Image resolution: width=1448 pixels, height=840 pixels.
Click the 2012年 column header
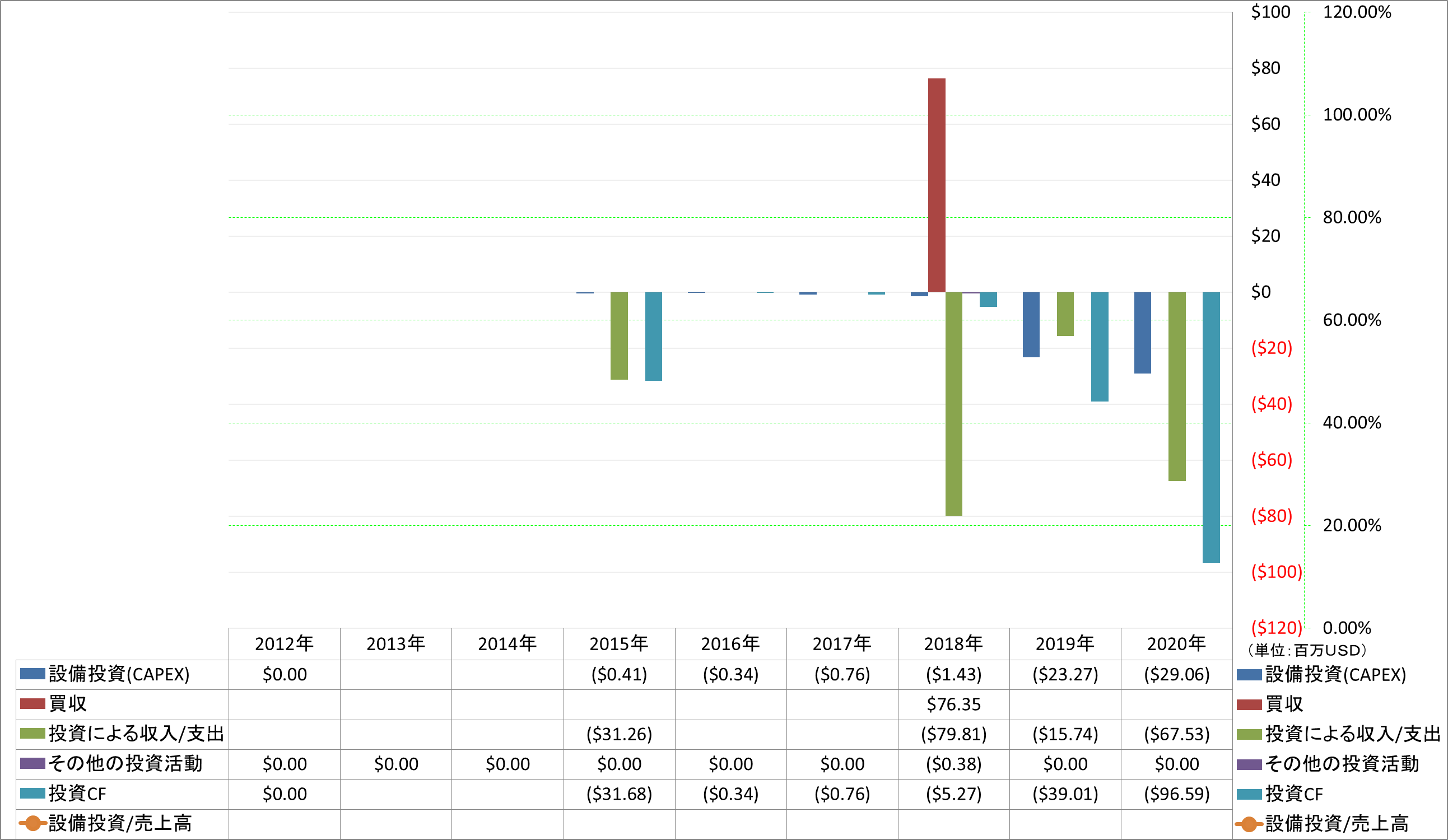[x=285, y=644]
